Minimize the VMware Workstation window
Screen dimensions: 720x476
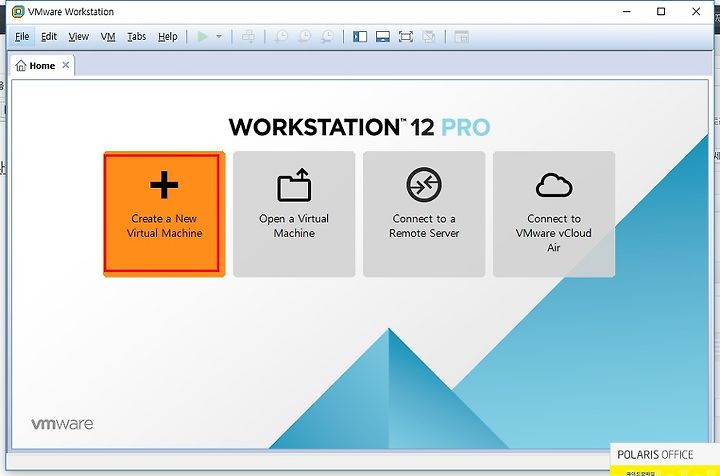click(627, 11)
